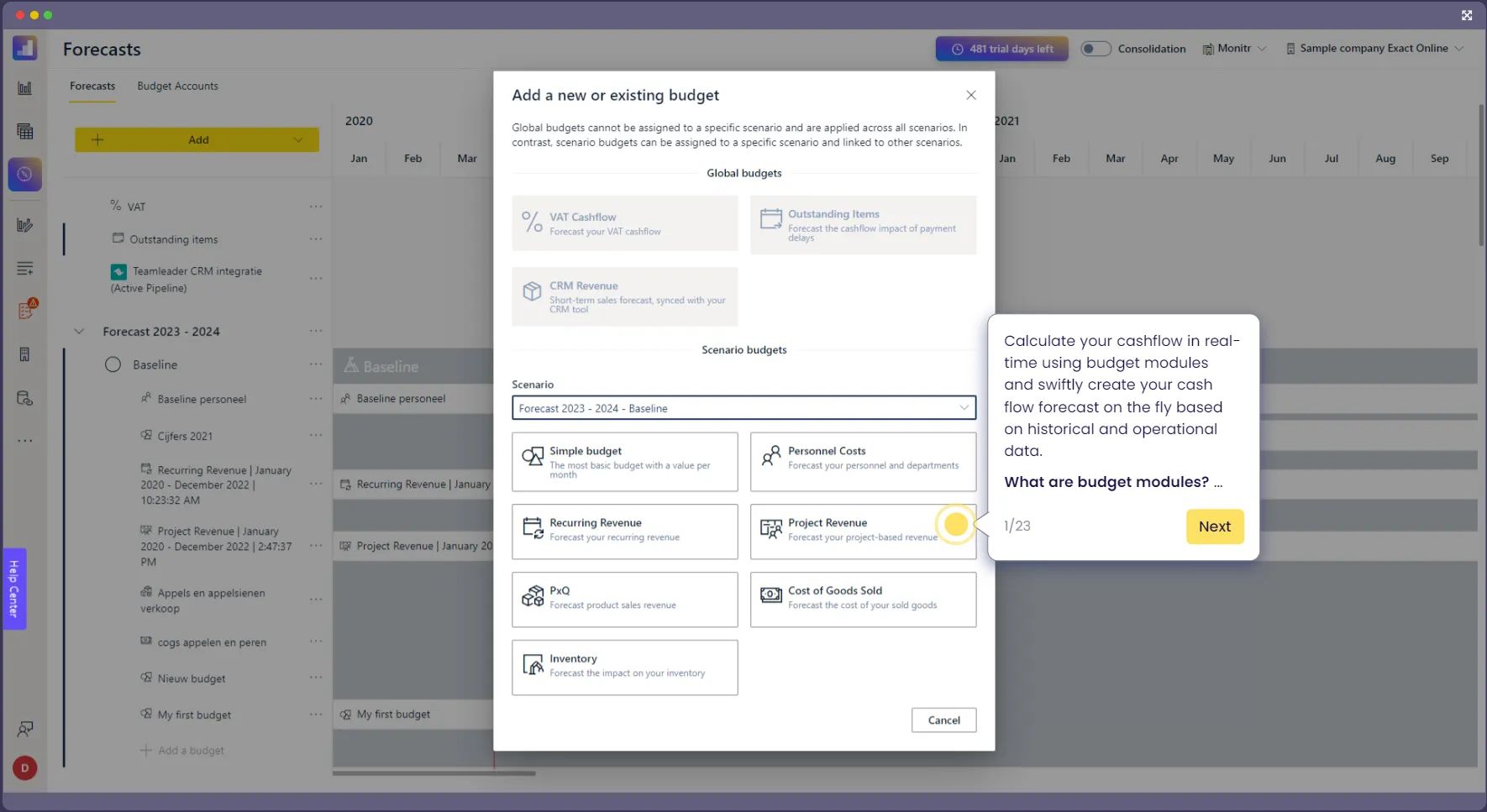Cancel the budget dialog
1487x812 pixels.
pyautogui.click(x=943, y=720)
